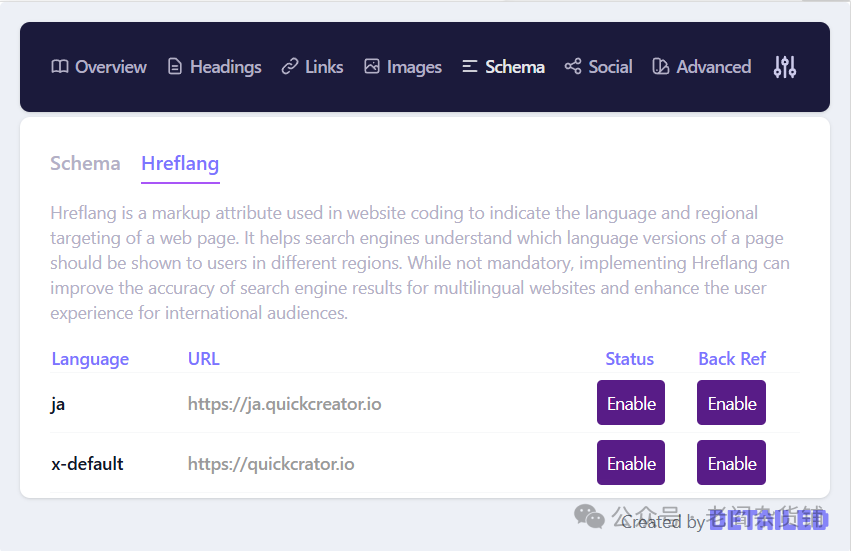Click the Links chain icon
The width and height of the screenshot is (851, 551).
[x=290, y=67]
